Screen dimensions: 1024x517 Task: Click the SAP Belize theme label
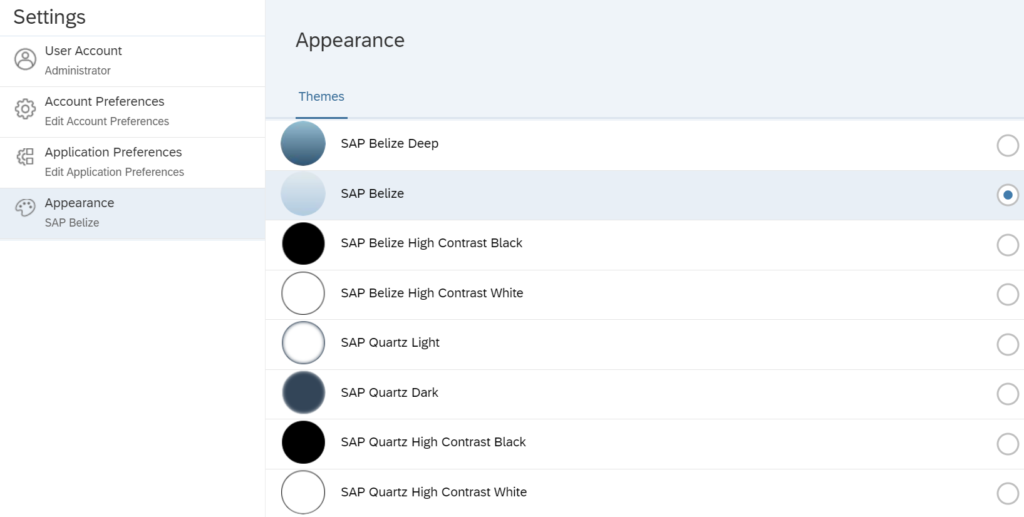point(372,193)
